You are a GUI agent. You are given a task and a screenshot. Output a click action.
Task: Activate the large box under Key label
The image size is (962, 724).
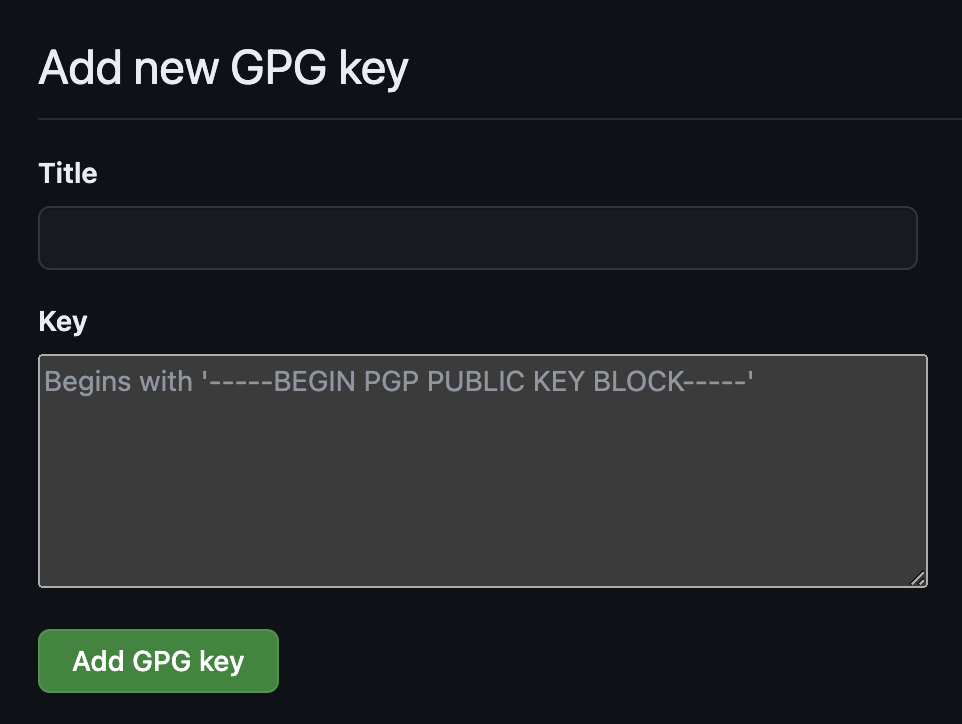pyautogui.click(x=482, y=470)
